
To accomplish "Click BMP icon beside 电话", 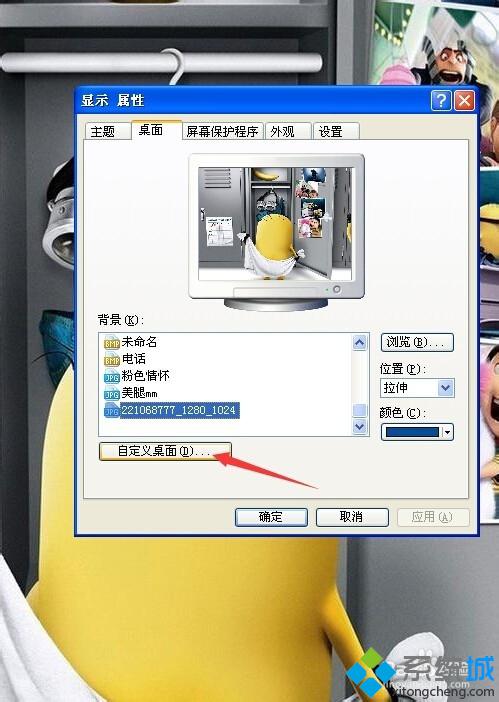I will (111, 360).
